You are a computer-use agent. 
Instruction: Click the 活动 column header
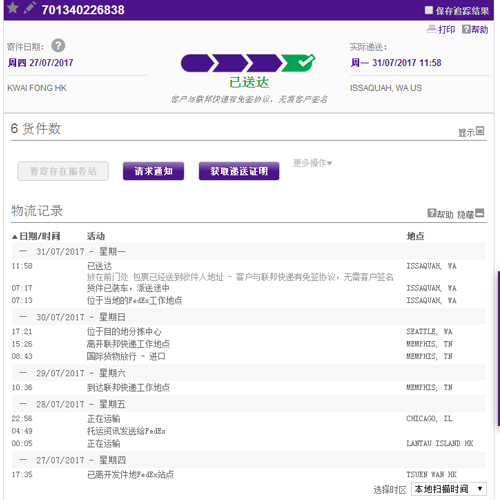[x=96, y=236]
